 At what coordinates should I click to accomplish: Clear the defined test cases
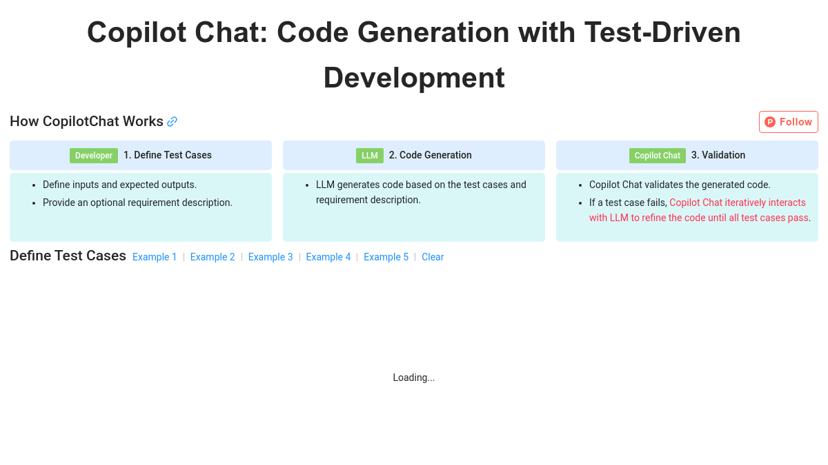[432, 257]
